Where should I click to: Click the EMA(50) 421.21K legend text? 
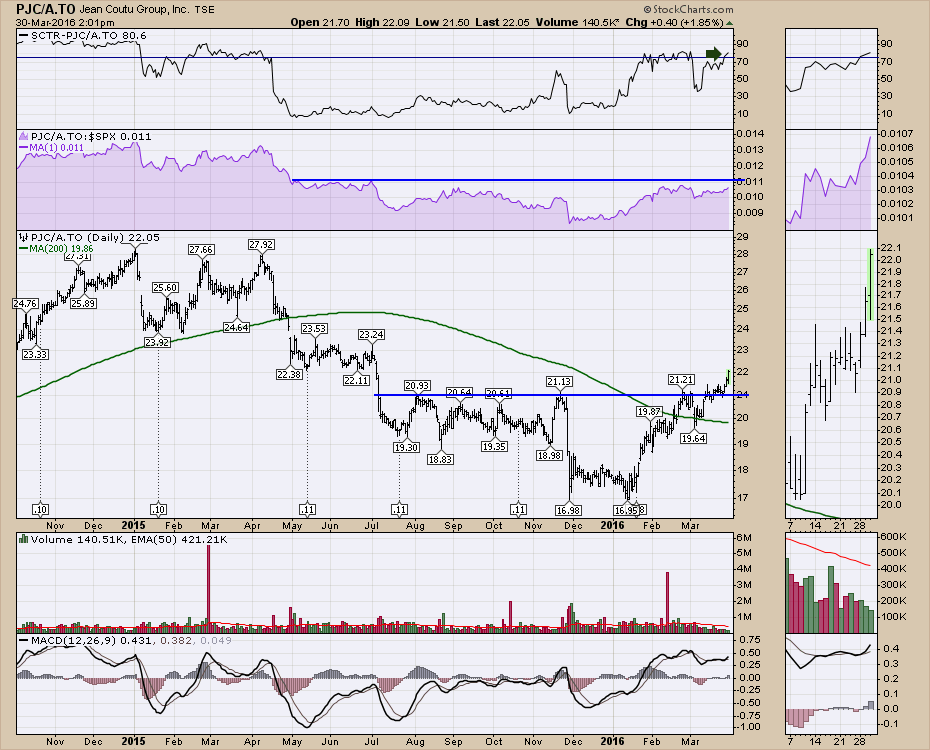pos(181,540)
